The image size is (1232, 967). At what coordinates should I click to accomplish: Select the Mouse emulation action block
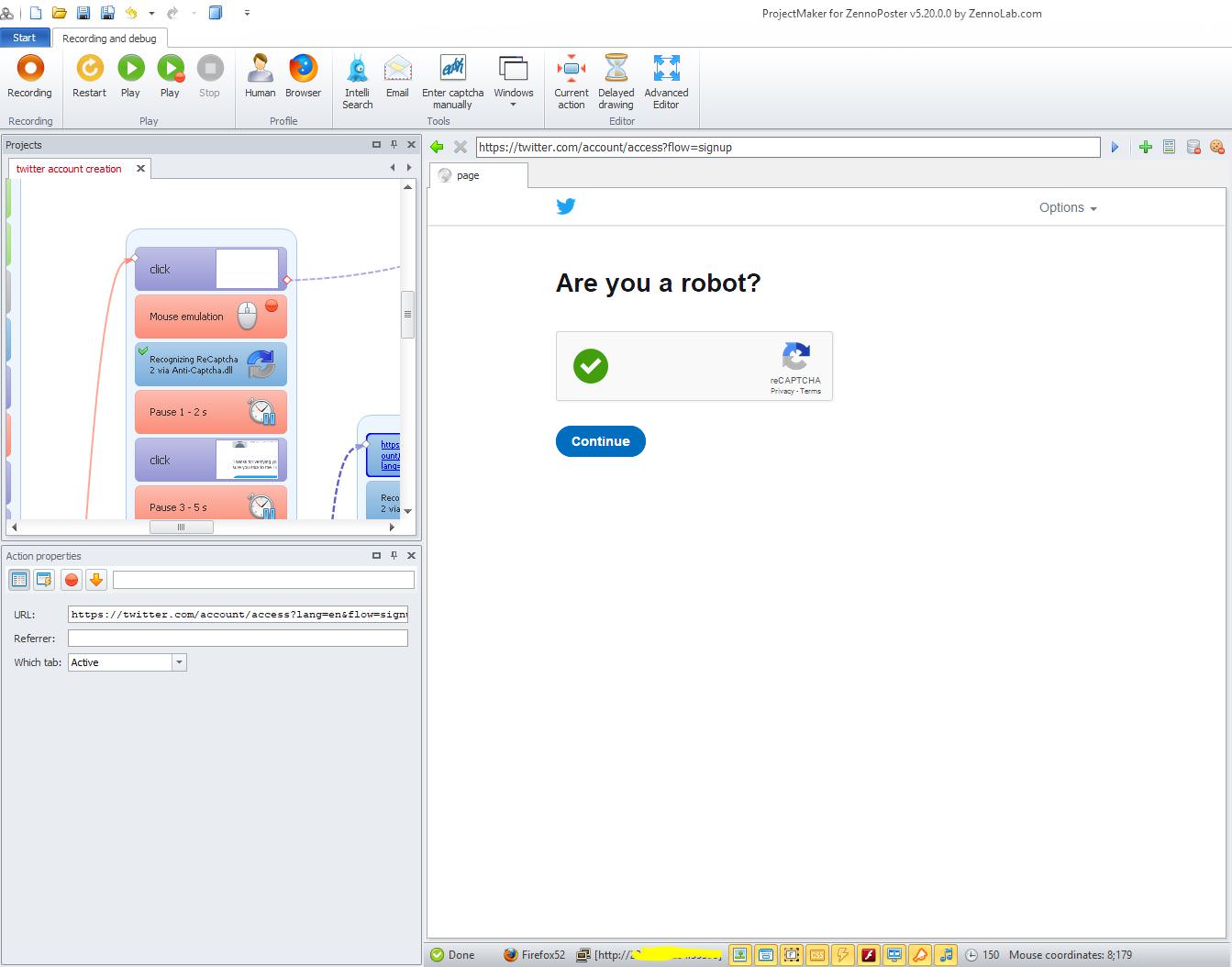click(211, 317)
